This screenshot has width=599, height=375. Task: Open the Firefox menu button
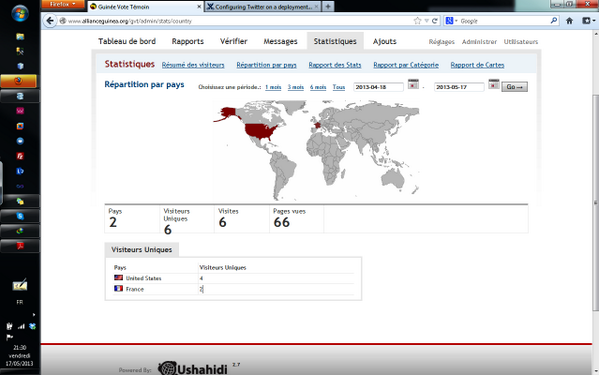point(63,4)
